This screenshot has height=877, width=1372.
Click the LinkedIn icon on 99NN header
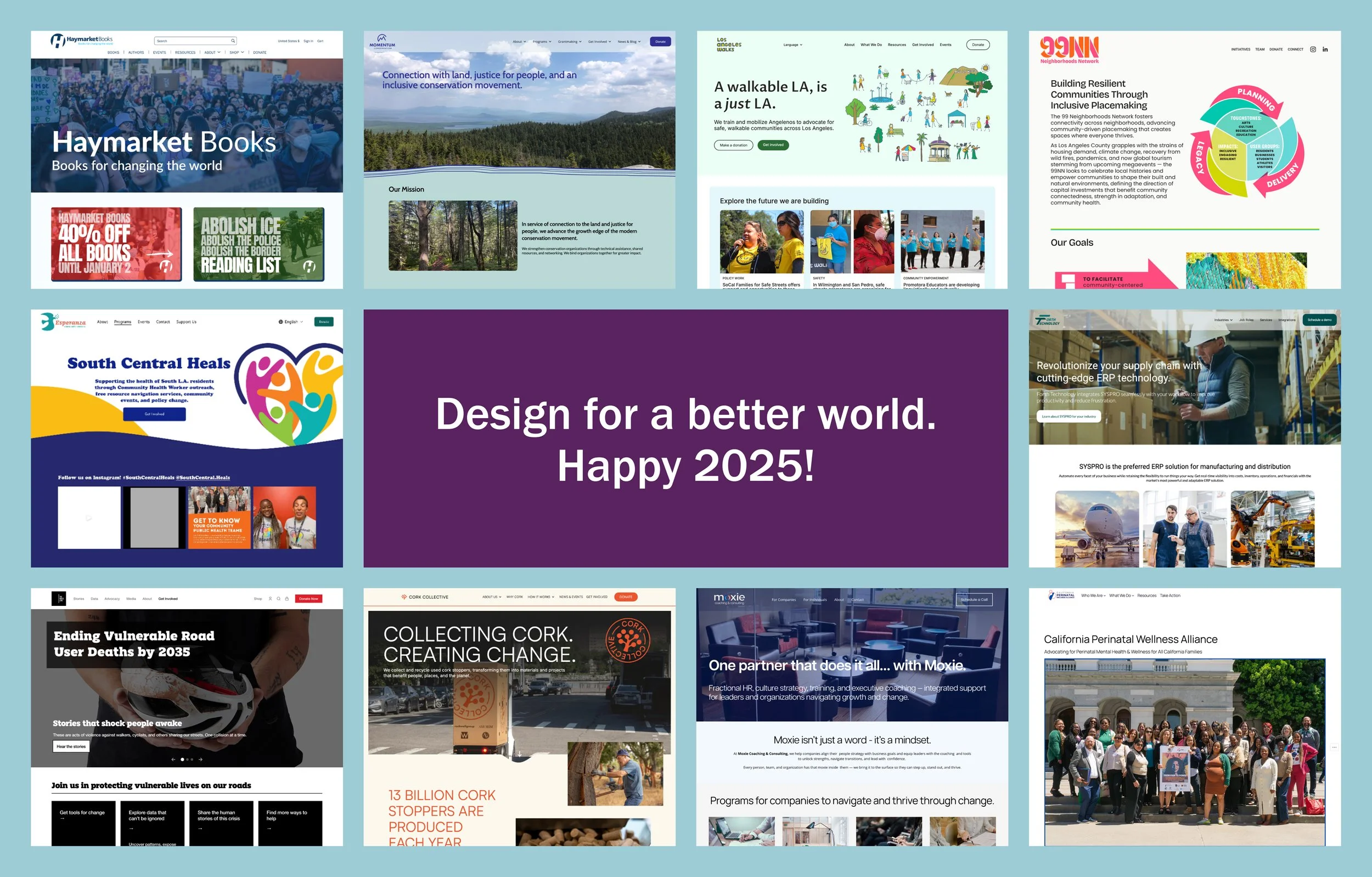tap(1325, 49)
